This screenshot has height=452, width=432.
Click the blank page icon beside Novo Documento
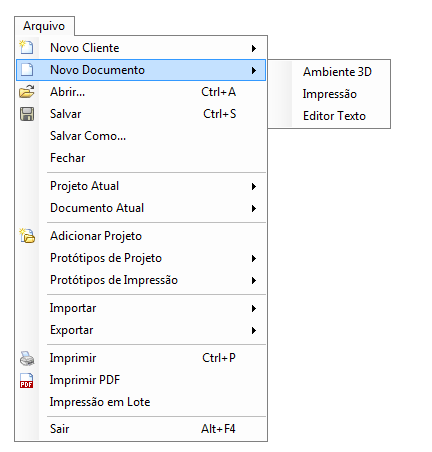tap(27, 70)
